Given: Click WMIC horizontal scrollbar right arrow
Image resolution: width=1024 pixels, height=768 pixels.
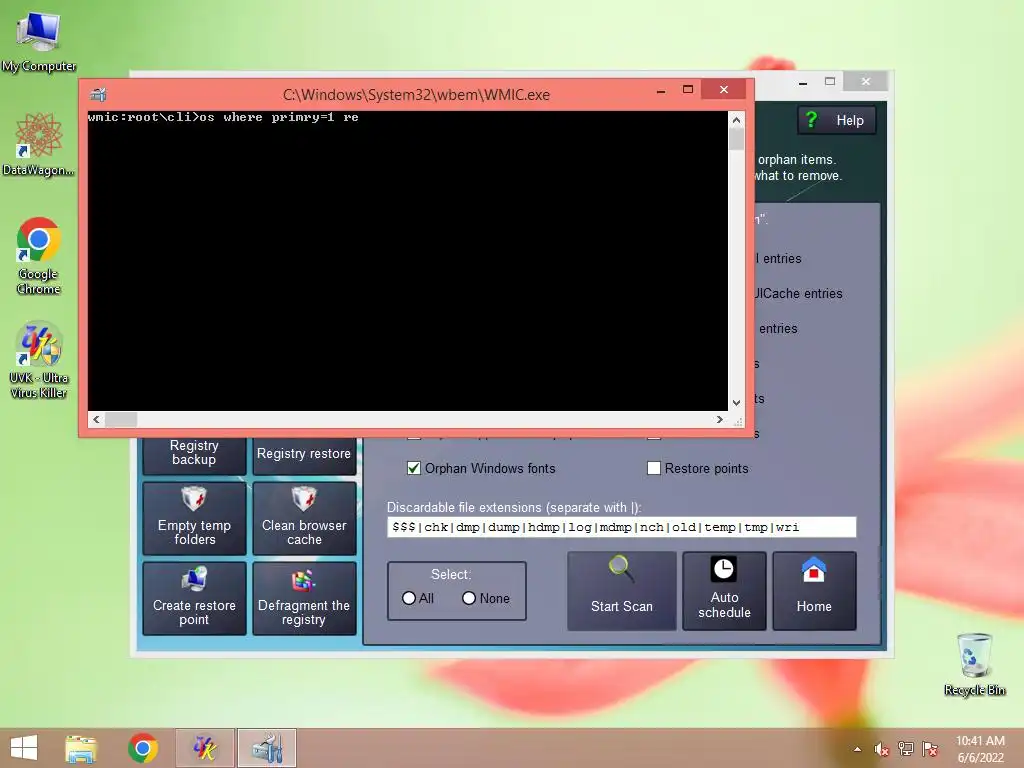Looking at the screenshot, I should point(720,419).
